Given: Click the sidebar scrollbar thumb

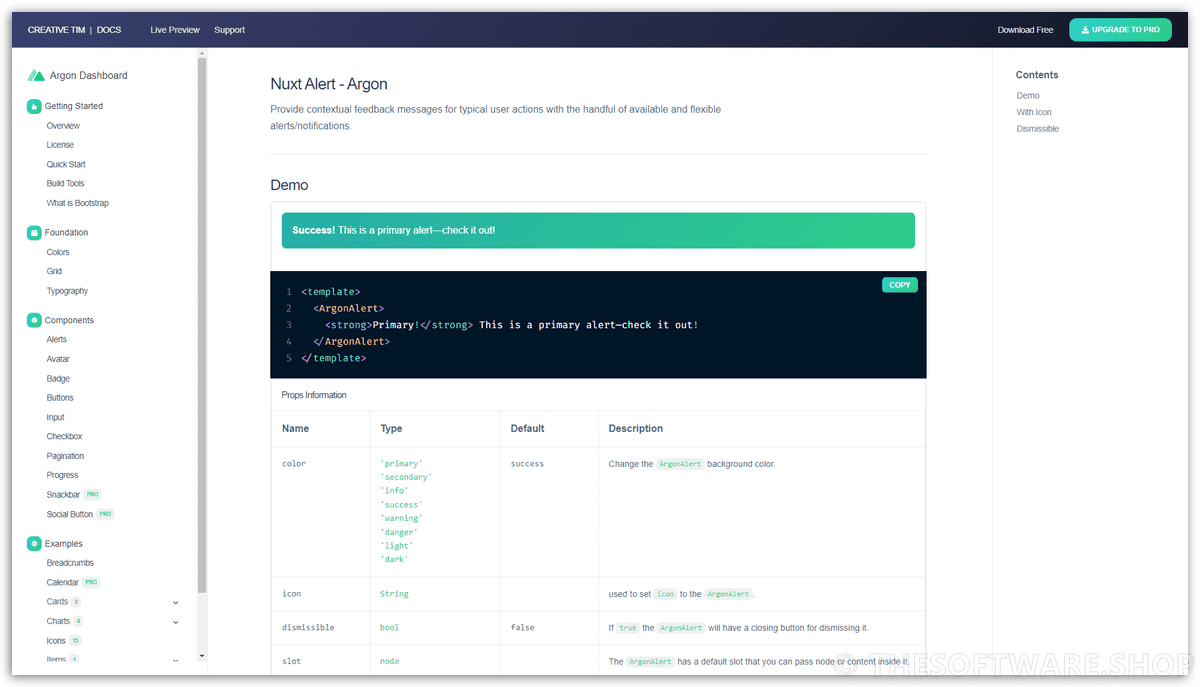Looking at the screenshot, I should [202, 325].
